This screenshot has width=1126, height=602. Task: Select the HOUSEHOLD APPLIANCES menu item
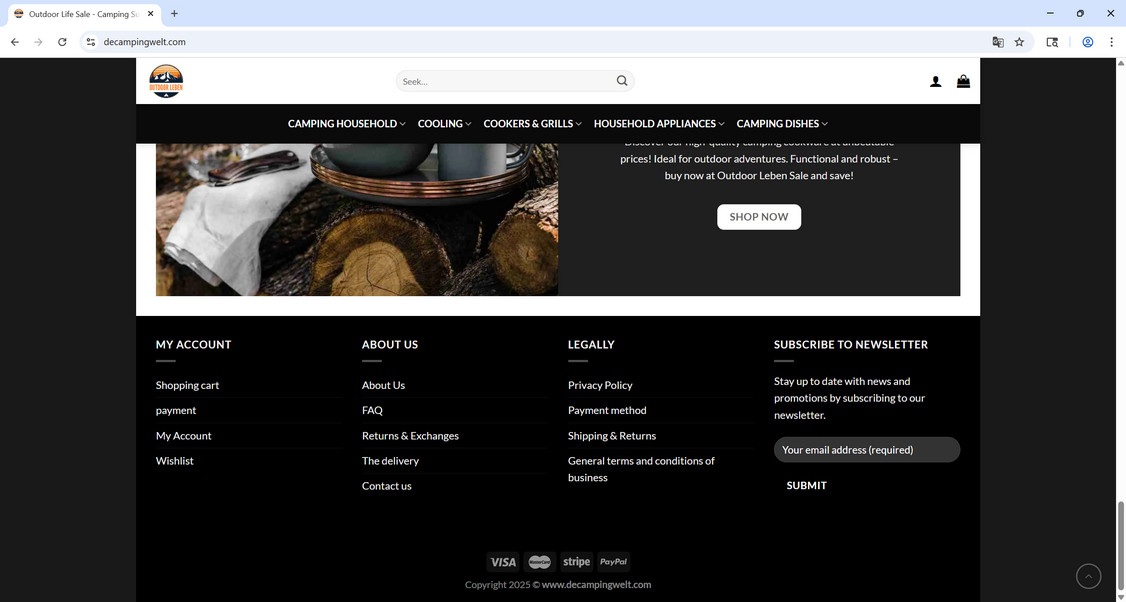click(x=654, y=123)
